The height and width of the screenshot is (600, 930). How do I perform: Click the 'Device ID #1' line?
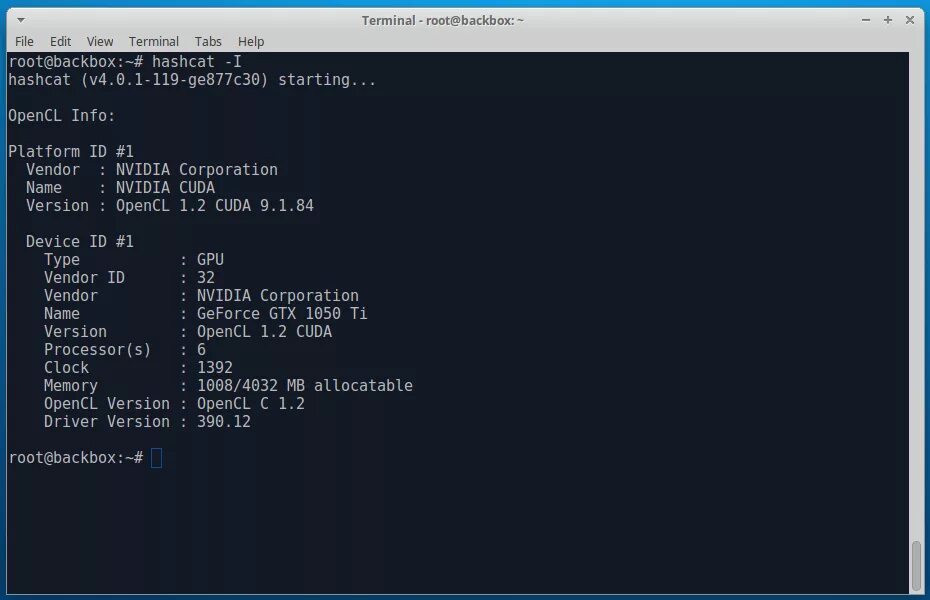80,241
